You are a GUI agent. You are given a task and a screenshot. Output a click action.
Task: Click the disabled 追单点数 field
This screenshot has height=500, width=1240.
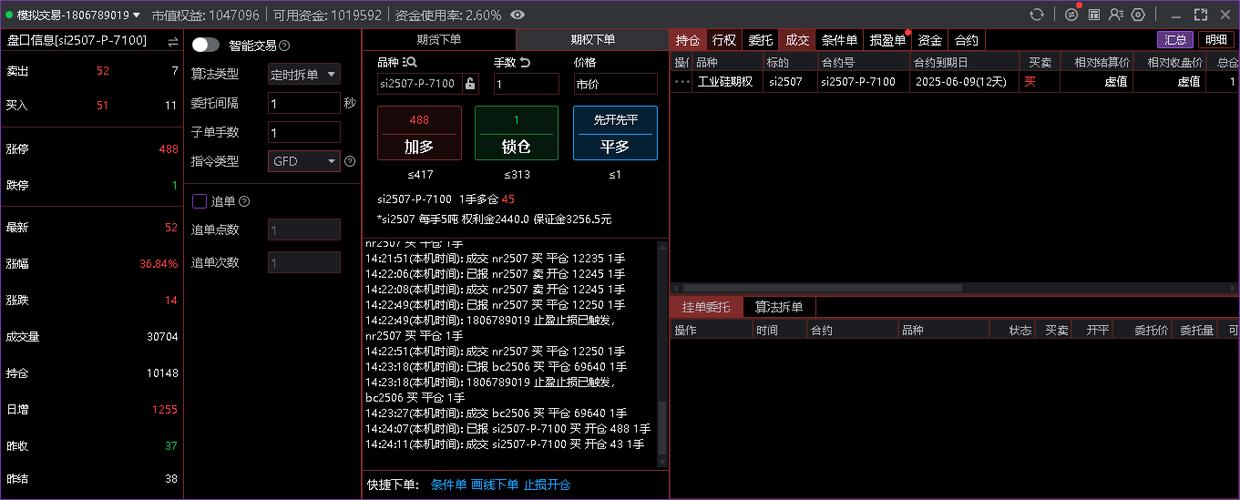[304, 230]
